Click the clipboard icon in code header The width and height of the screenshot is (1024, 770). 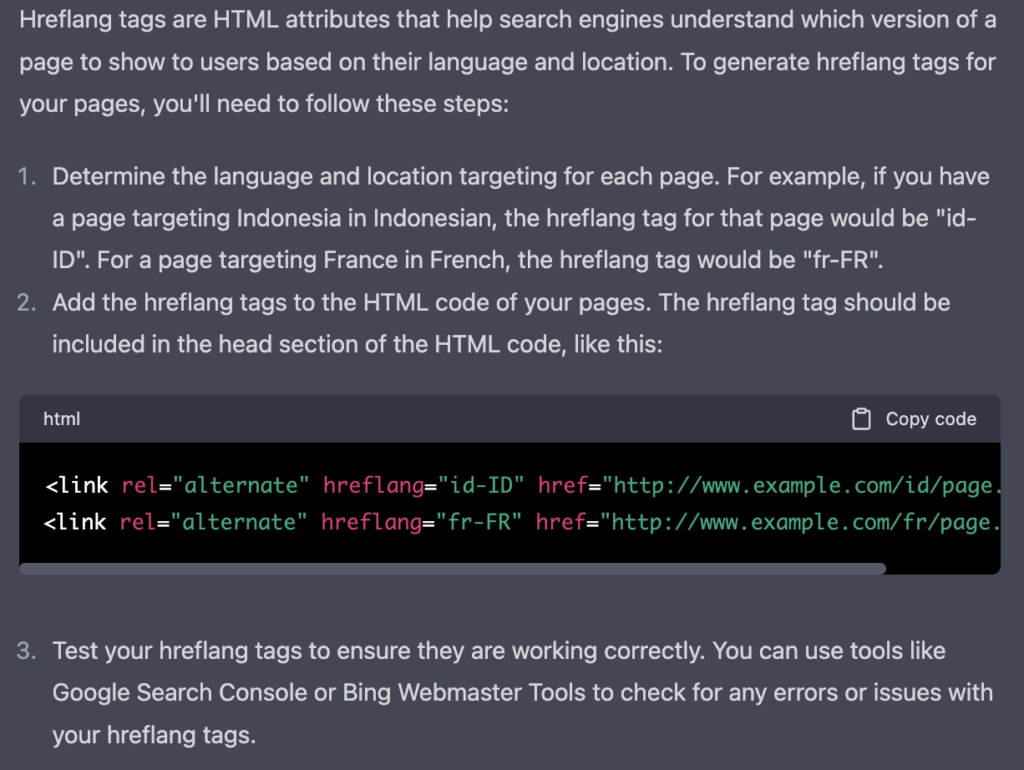[x=861, y=419]
